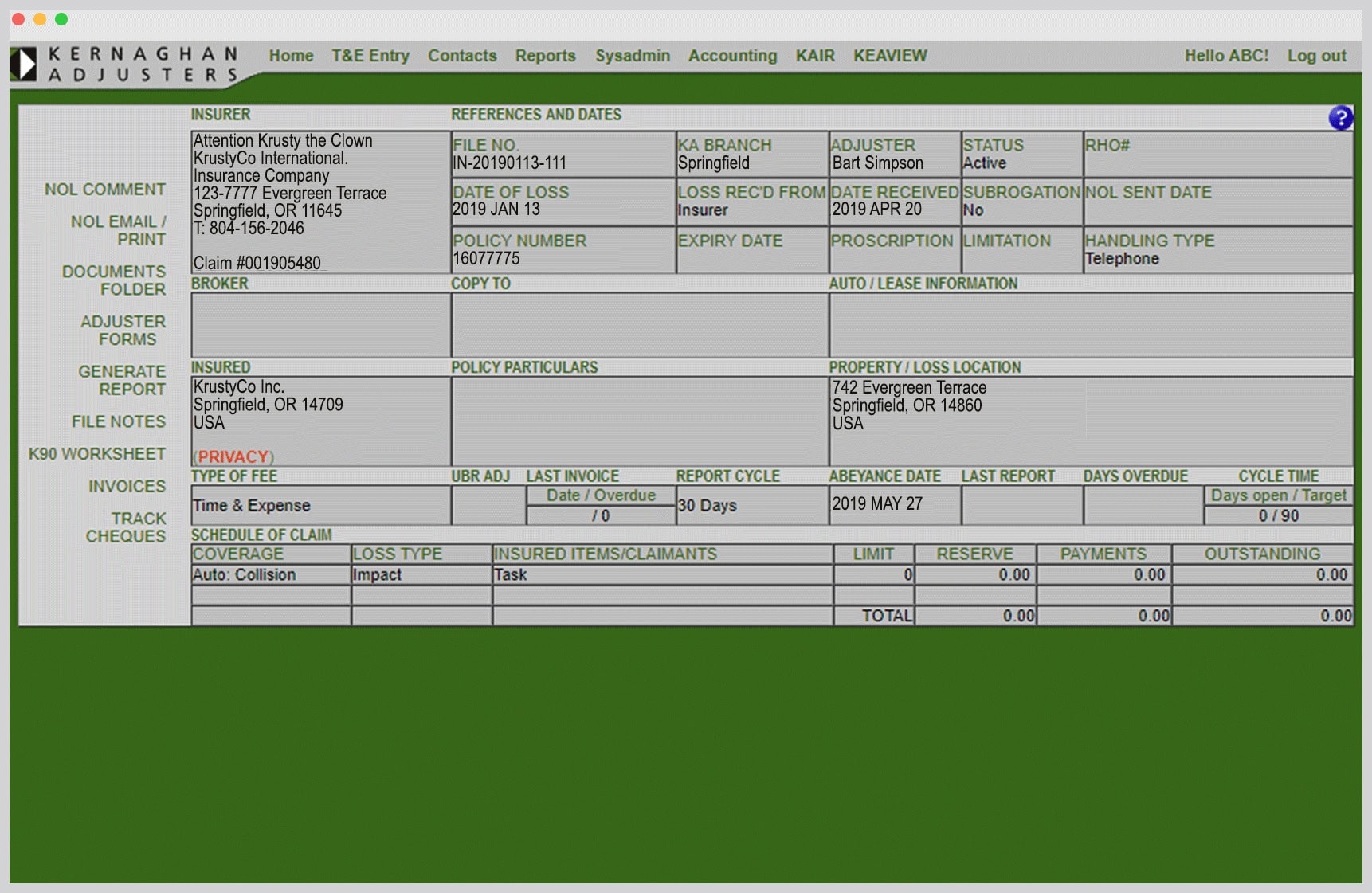Open INVOICES from the sidebar
Viewport: 1372px width, 893px height.
(127, 486)
